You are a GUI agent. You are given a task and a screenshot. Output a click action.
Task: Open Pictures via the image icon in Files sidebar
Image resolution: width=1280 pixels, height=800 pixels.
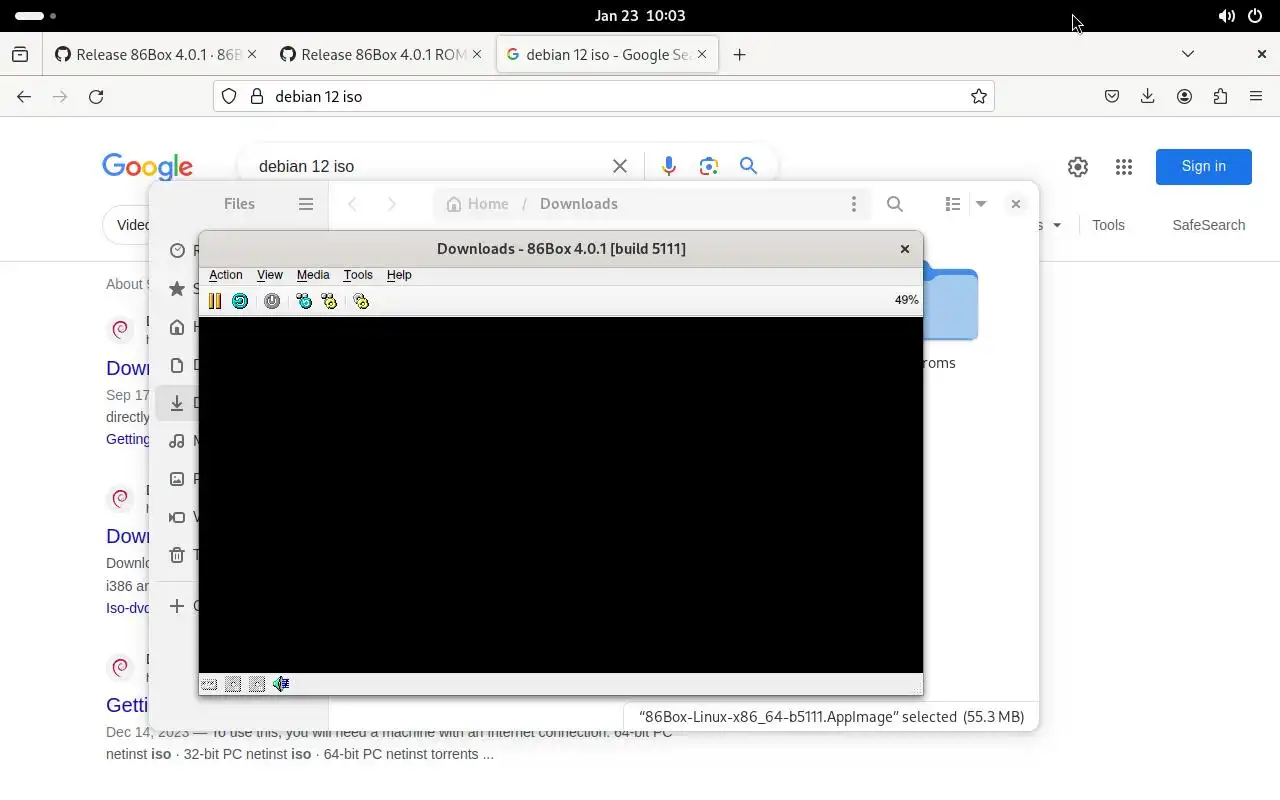(x=177, y=479)
